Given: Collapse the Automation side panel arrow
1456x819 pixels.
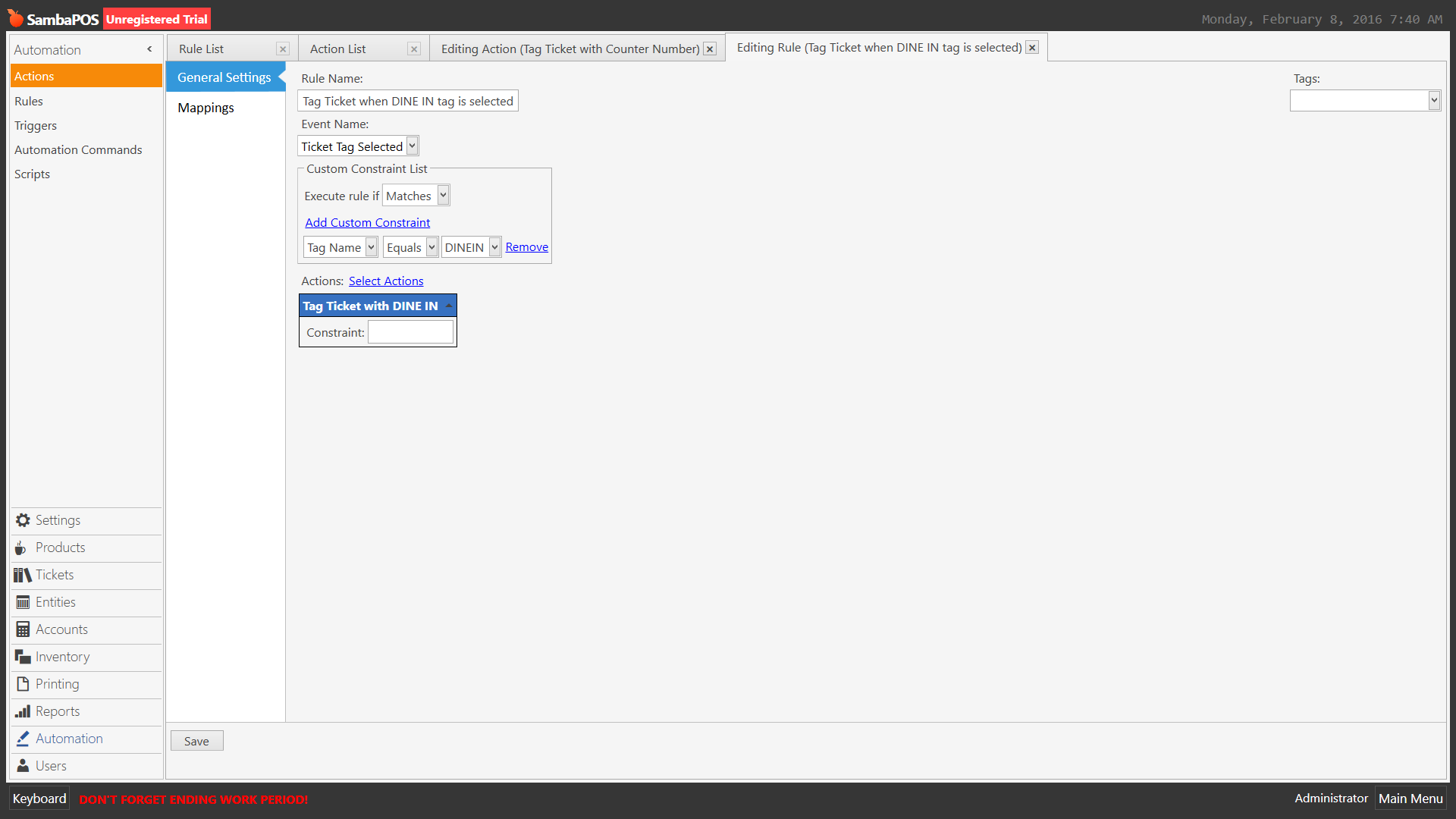Looking at the screenshot, I should 149,49.
